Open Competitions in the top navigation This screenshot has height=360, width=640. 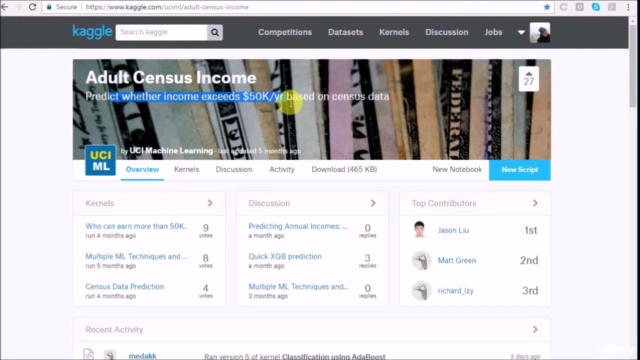(285, 32)
